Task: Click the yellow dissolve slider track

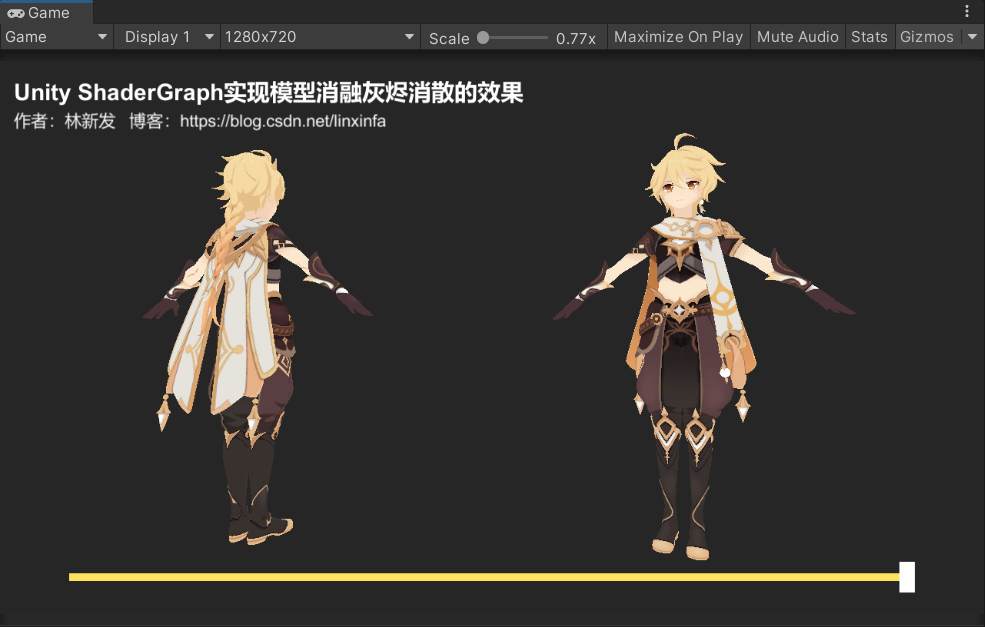Action: click(484, 577)
